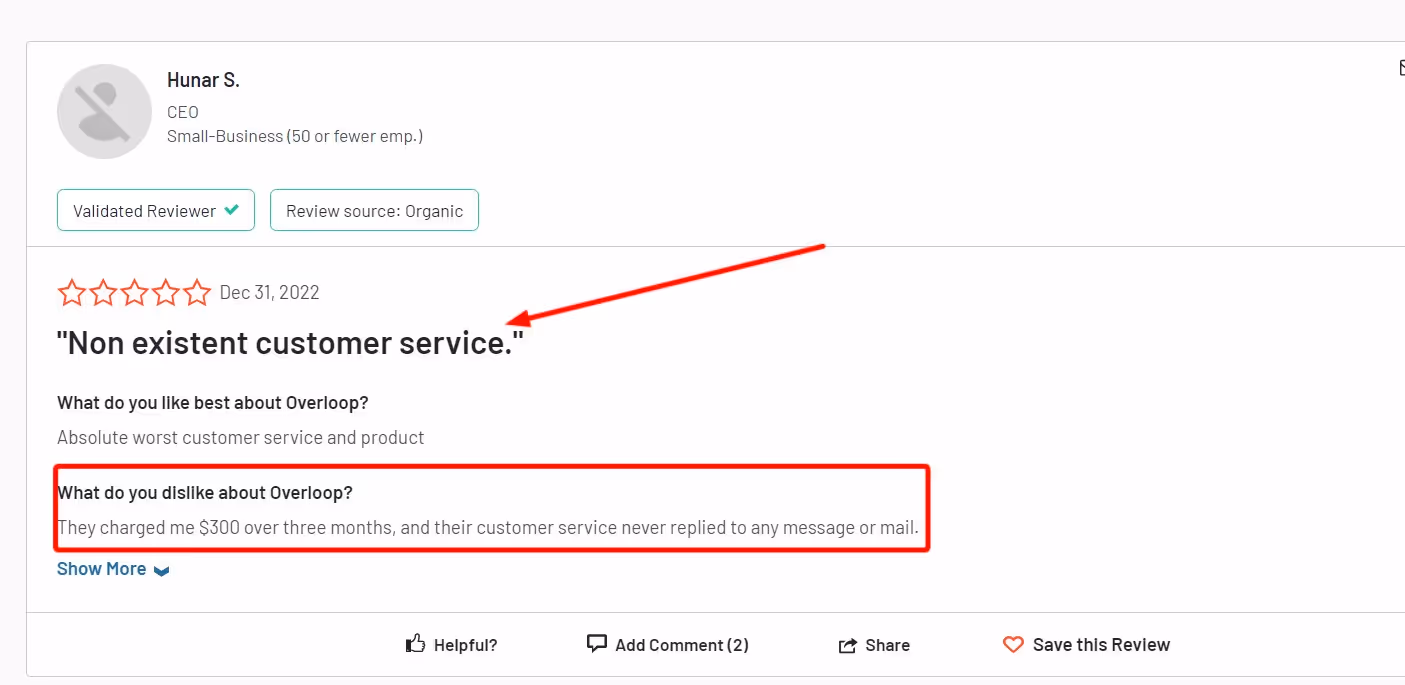Select the fifth star of the rating
The width and height of the screenshot is (1405, 685).
[197, 292]
